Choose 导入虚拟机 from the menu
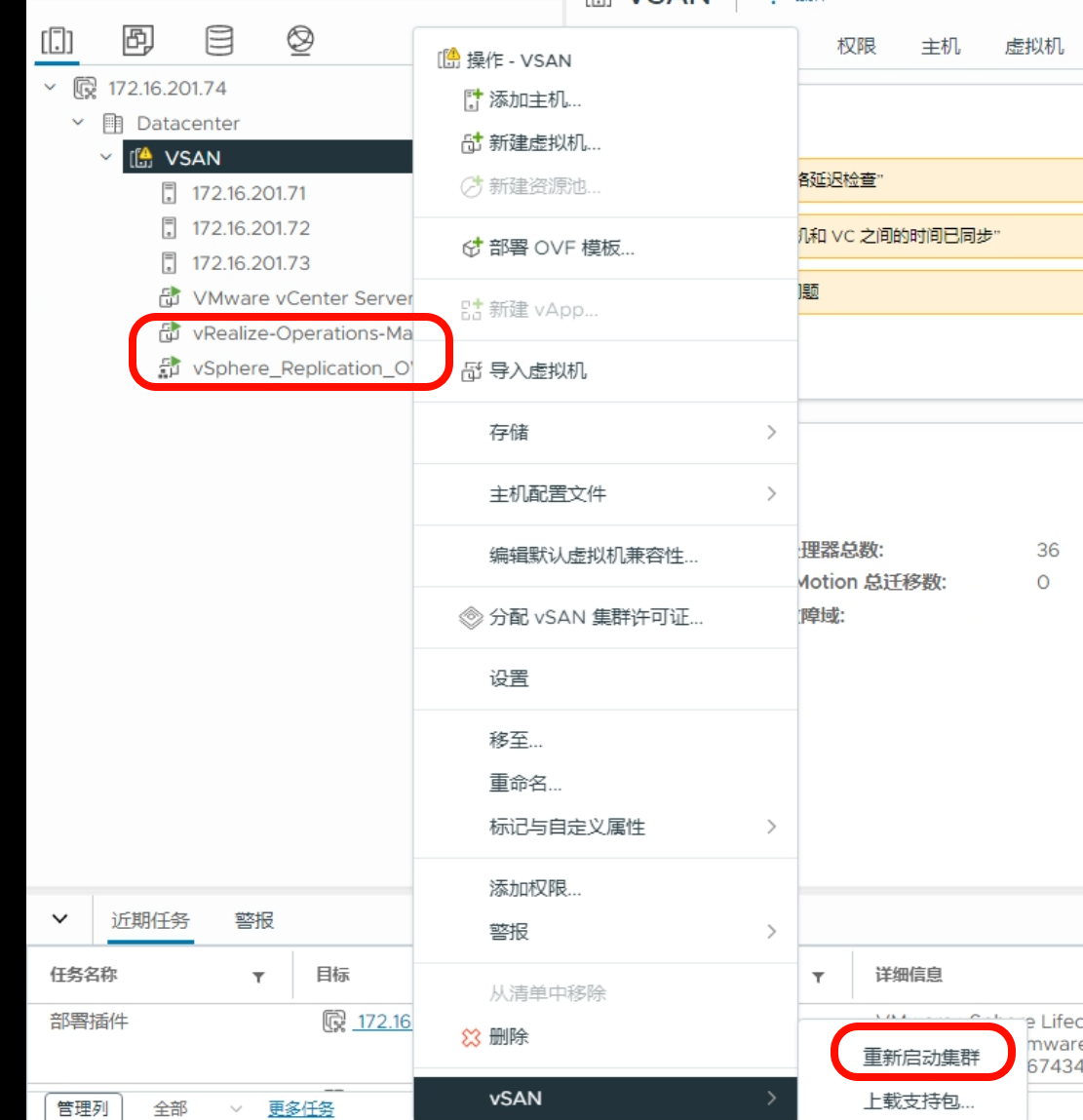 (x=538, y=371)
